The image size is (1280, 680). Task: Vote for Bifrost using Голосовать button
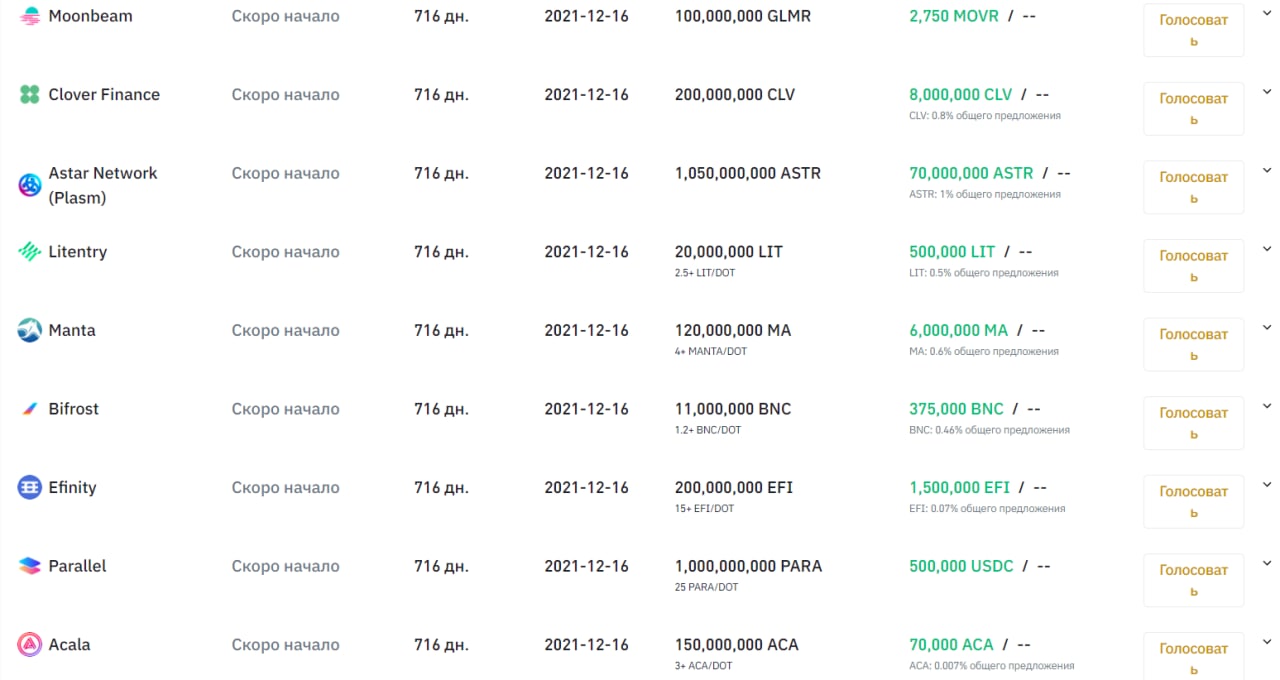tap(1193, 423)
